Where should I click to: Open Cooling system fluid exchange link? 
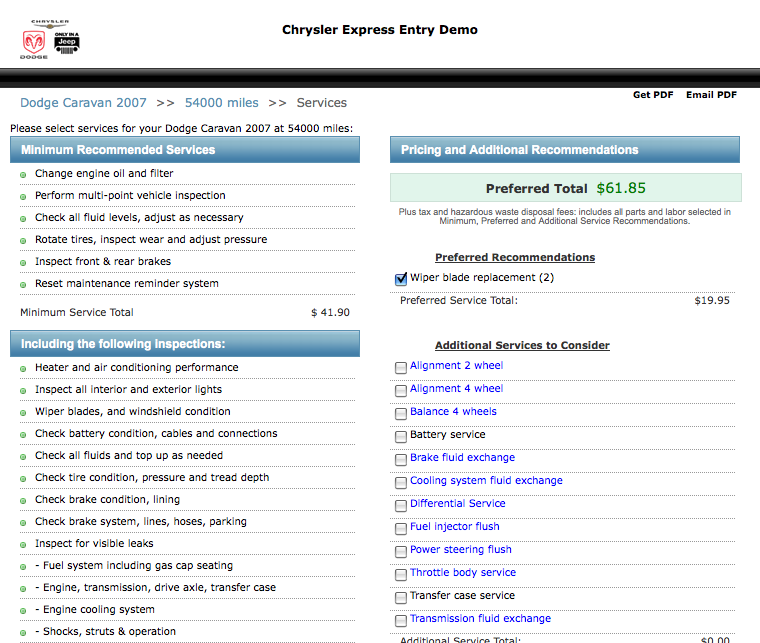tap(486, 481)
